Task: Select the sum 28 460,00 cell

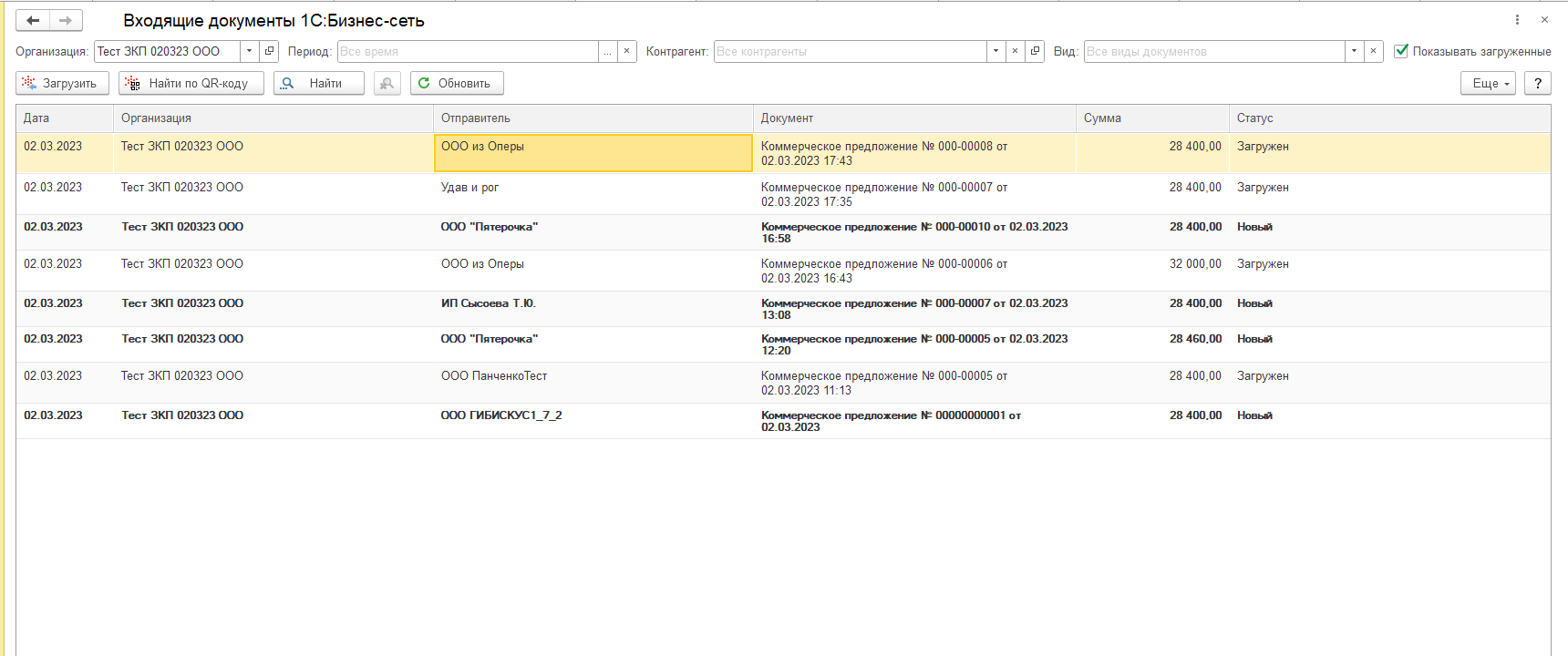Action: (1152, 344)
